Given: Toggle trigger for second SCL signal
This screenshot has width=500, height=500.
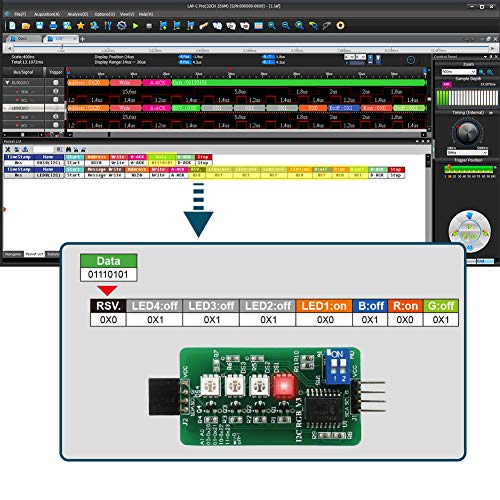Looking at the screenshot, I should [x=56, y=125].
